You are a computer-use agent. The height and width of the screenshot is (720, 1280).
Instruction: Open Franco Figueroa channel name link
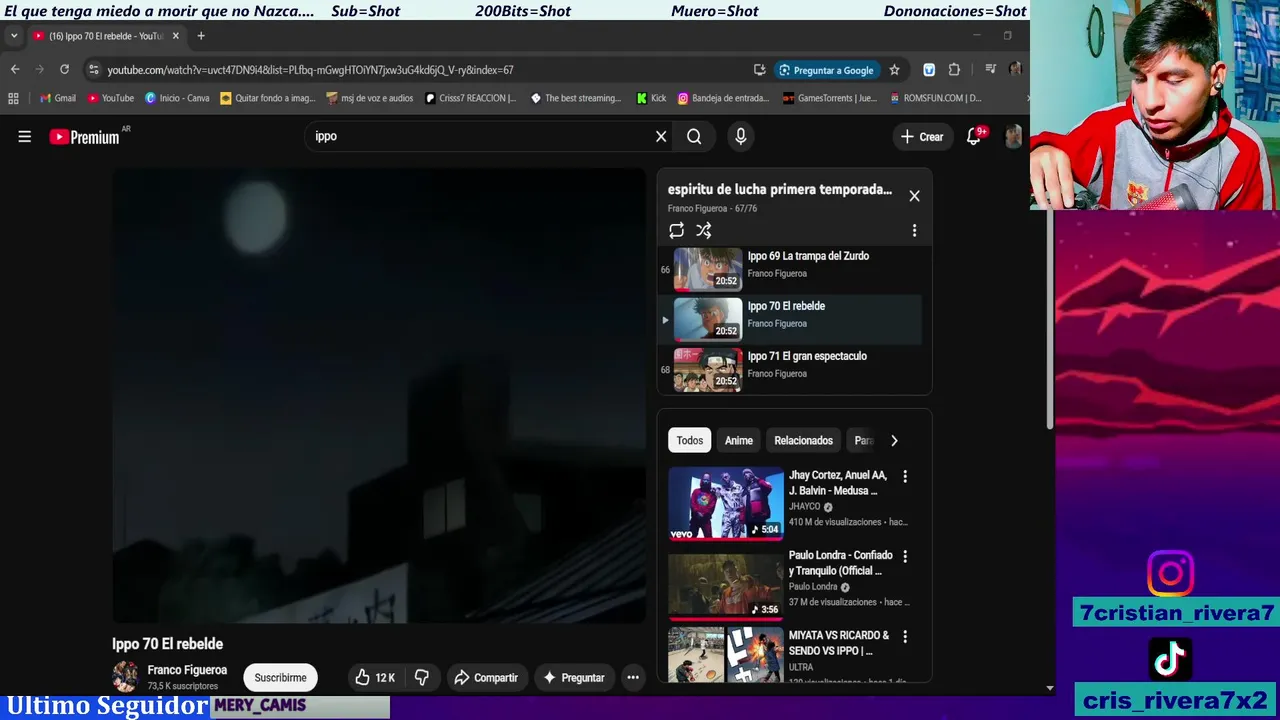187,670
